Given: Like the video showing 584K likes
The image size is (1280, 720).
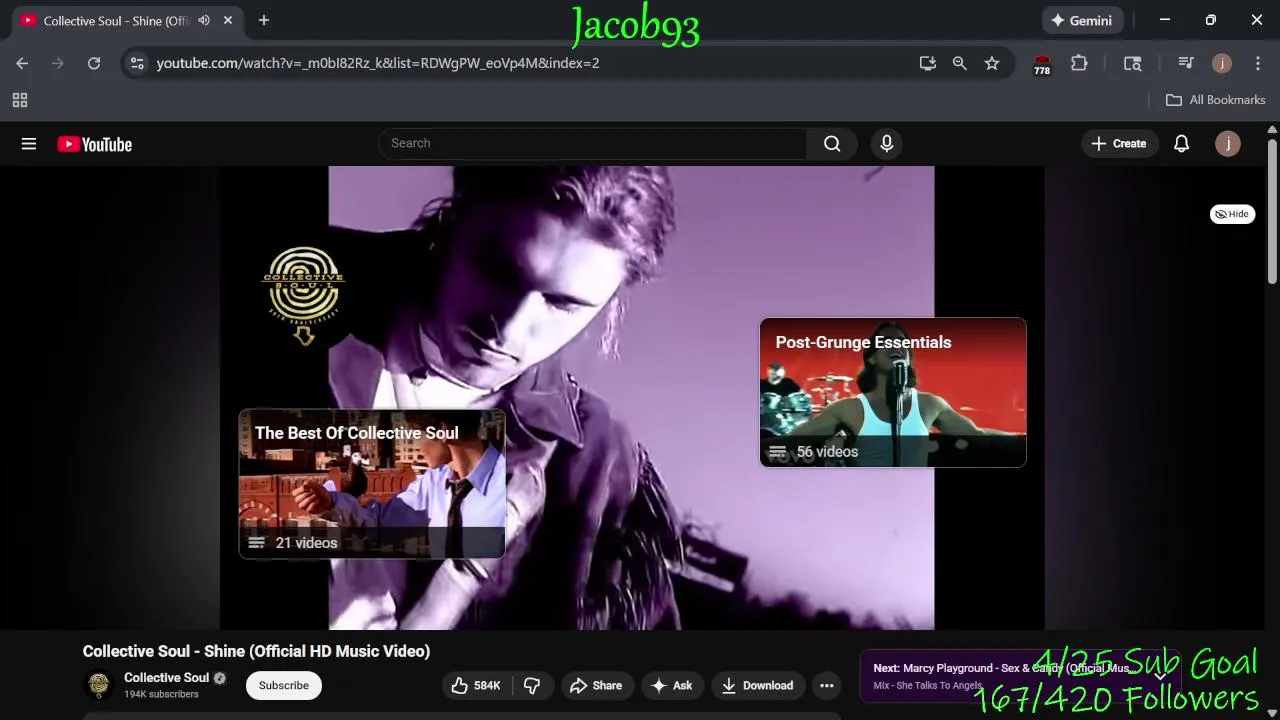Looking at the screenshot, I should pos(476,685).
